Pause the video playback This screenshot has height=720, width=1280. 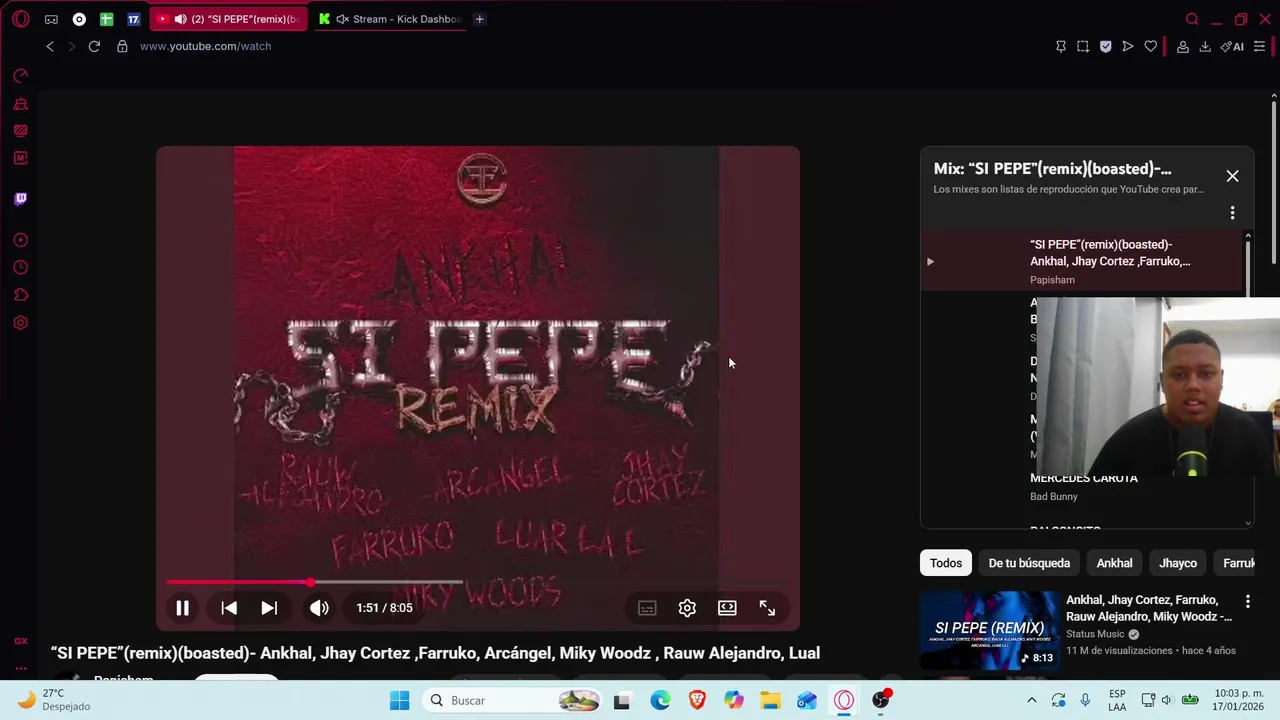coord(183,608)
